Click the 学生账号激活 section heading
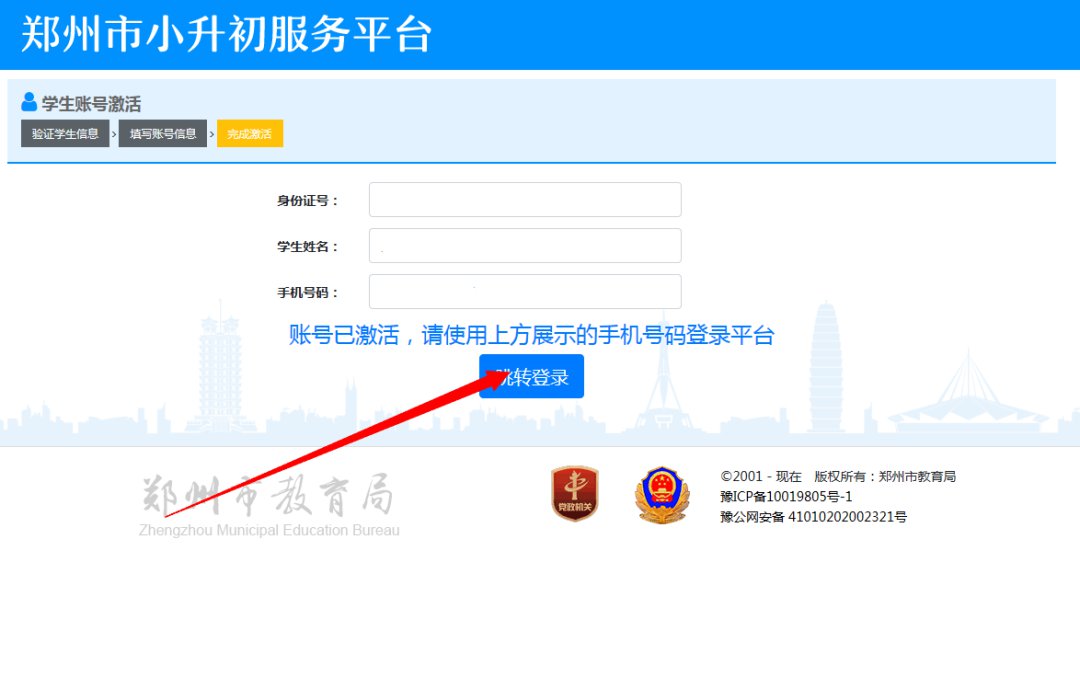The height and width of the screenshot is (677, 1080). [x=91, y=104]
